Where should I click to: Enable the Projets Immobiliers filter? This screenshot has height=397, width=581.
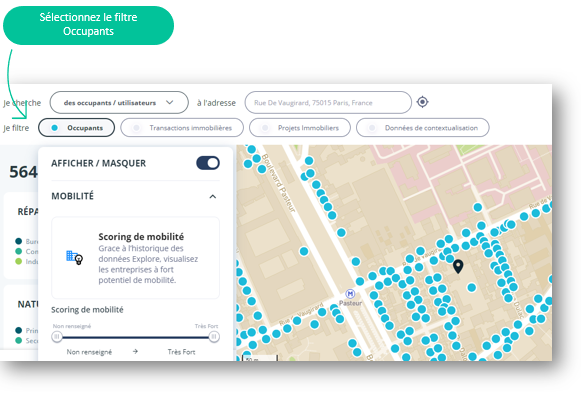[300, 128]
